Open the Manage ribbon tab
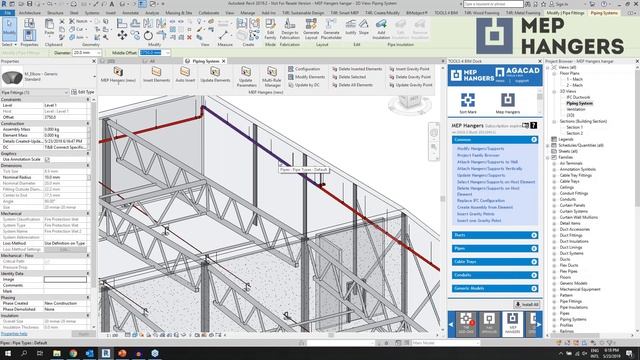Image resolution: width=640 pixels, height=360 pixels. click(x=247, y=13)
